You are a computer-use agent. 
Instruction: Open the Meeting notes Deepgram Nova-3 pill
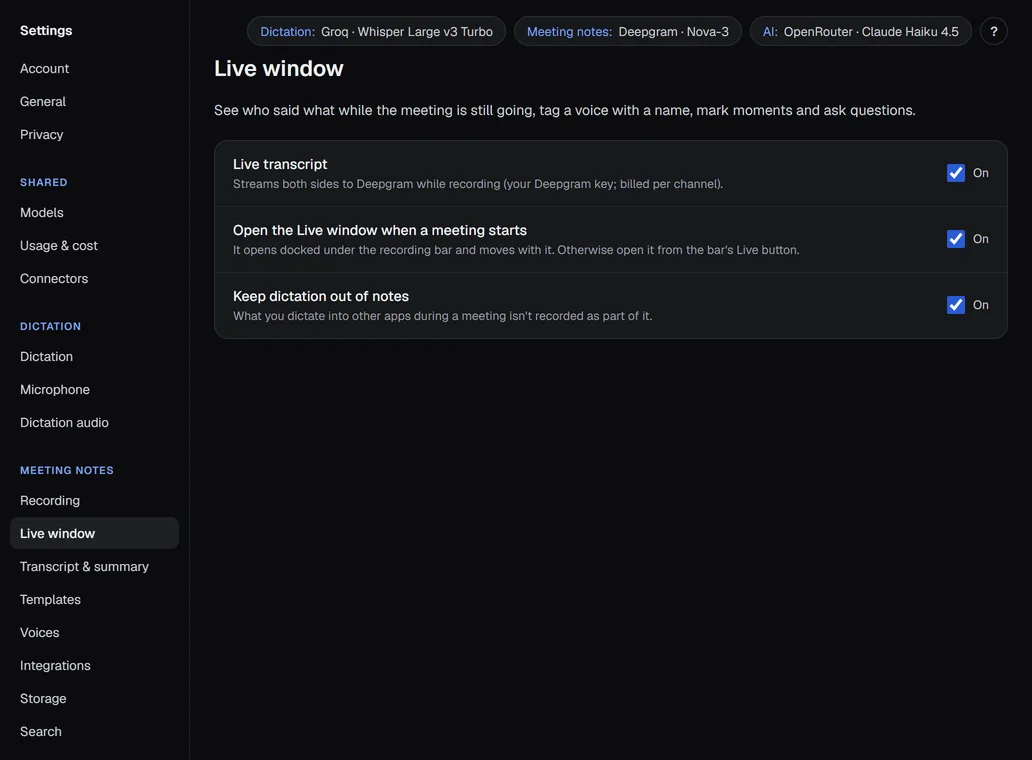pyautogui.click(x=627, y=31)
